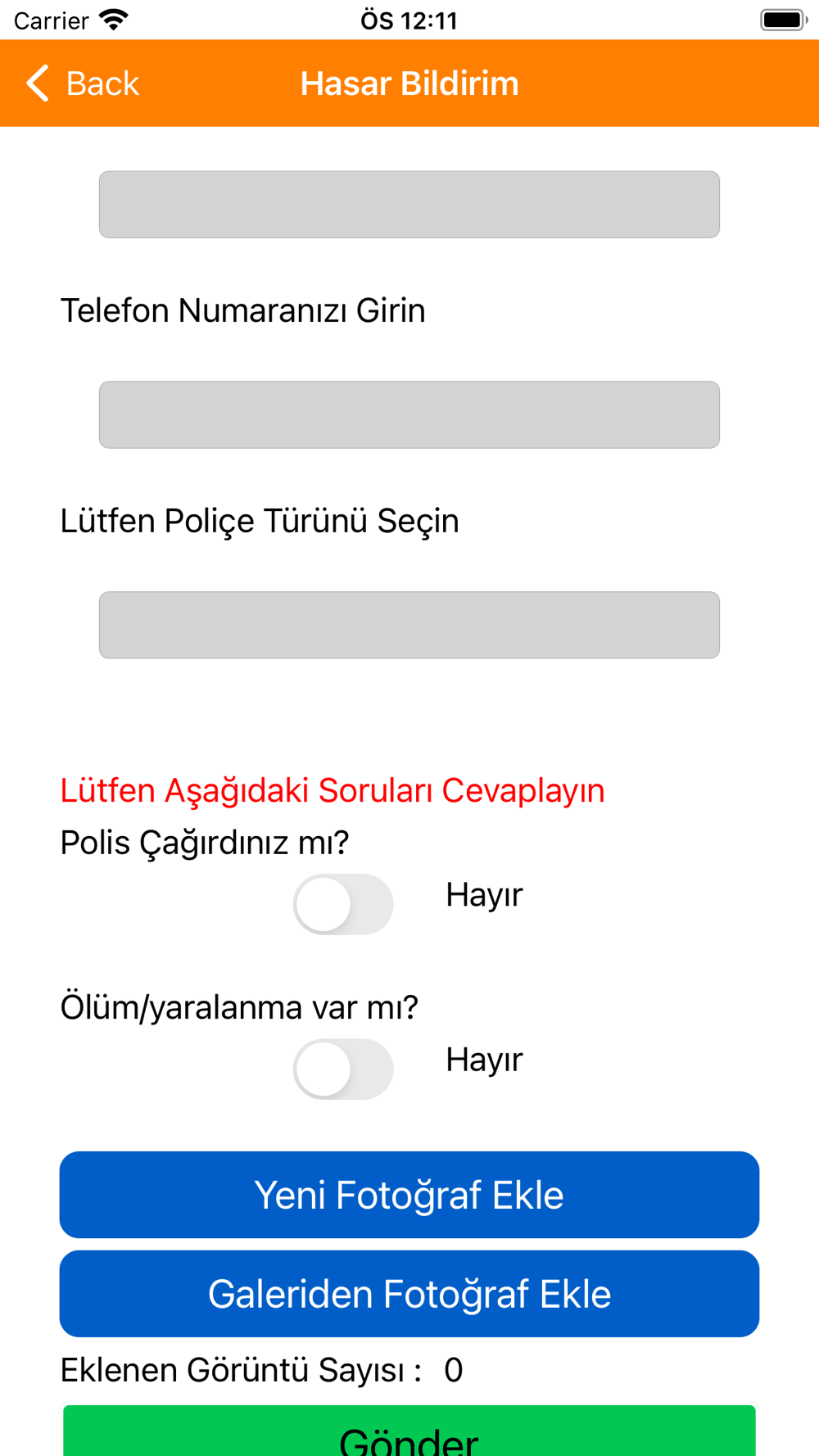Tap the Carrier status text

pos(52,20)
